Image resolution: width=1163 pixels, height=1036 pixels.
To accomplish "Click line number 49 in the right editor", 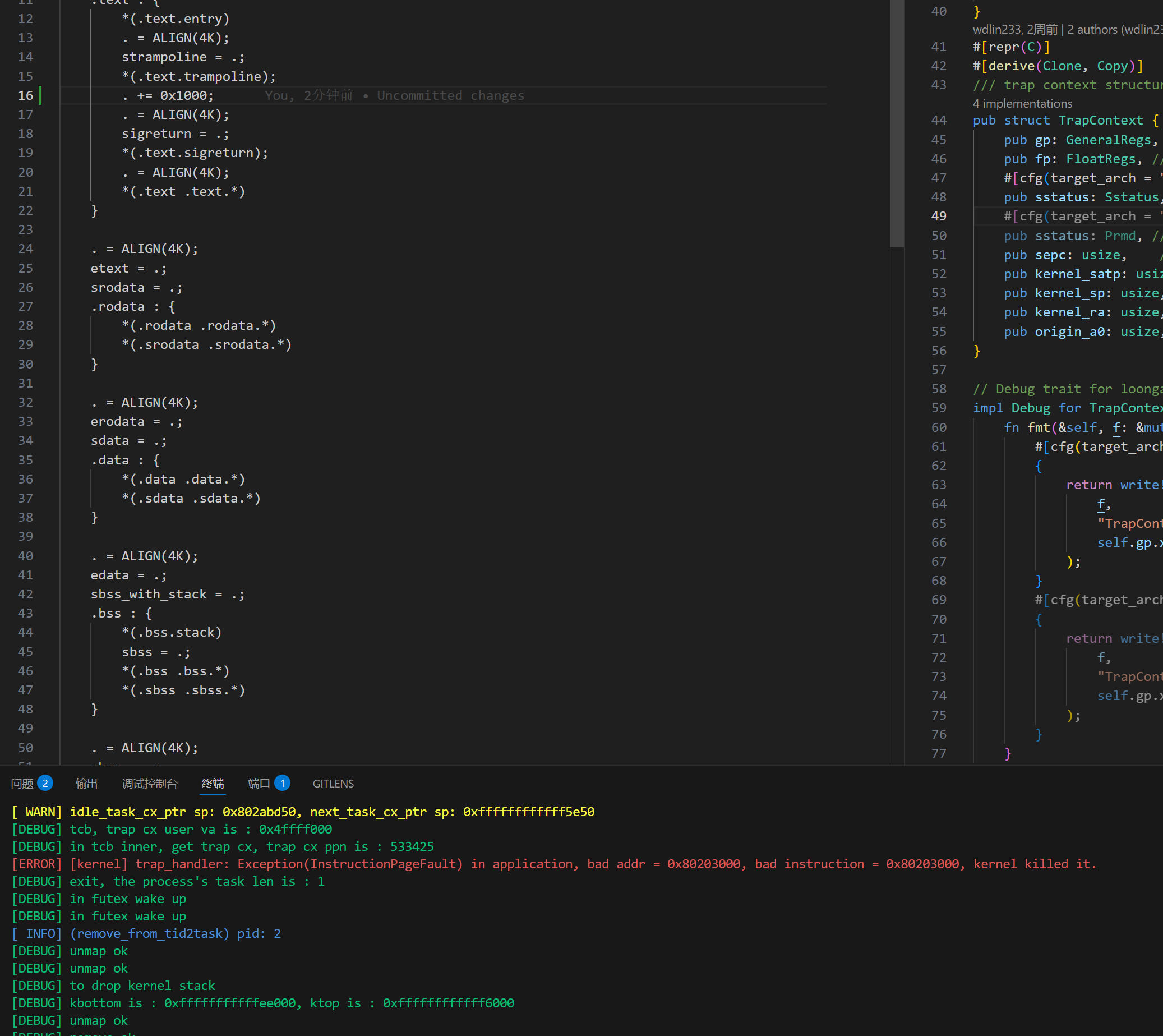I will (938, 217).
